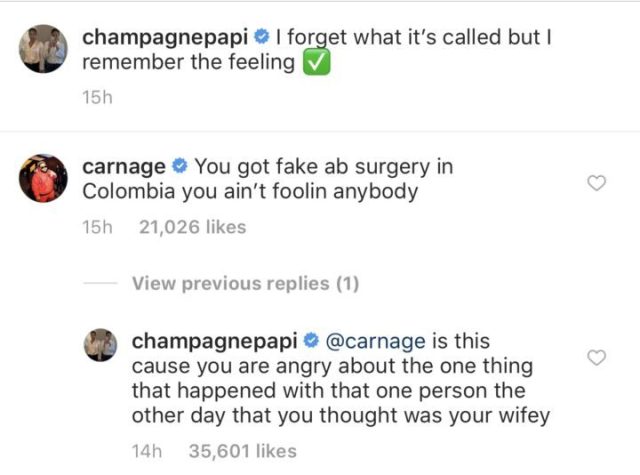Expand View previous replies (1)

(245, 284)
